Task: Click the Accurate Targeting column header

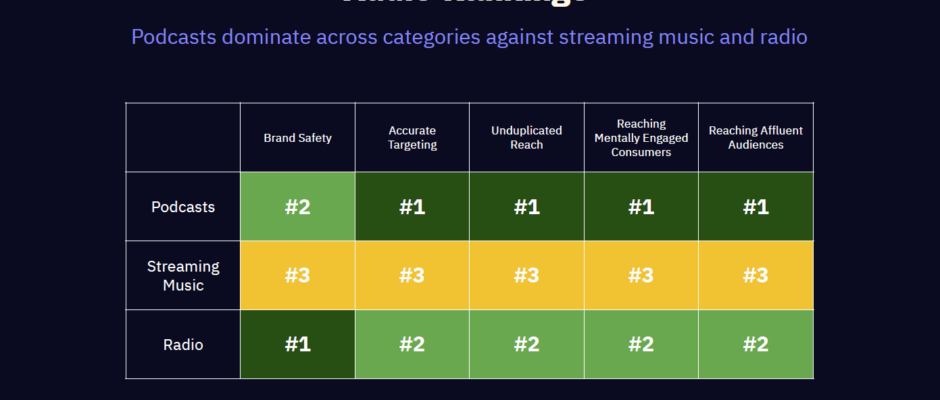Action: click(412, 138)
